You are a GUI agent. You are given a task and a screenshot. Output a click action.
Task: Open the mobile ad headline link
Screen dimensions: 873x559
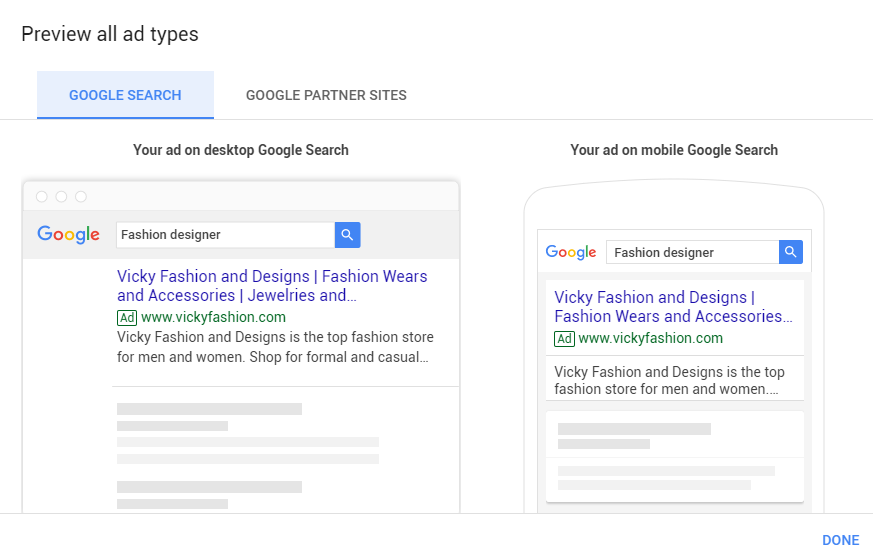[x=670, y=307]
